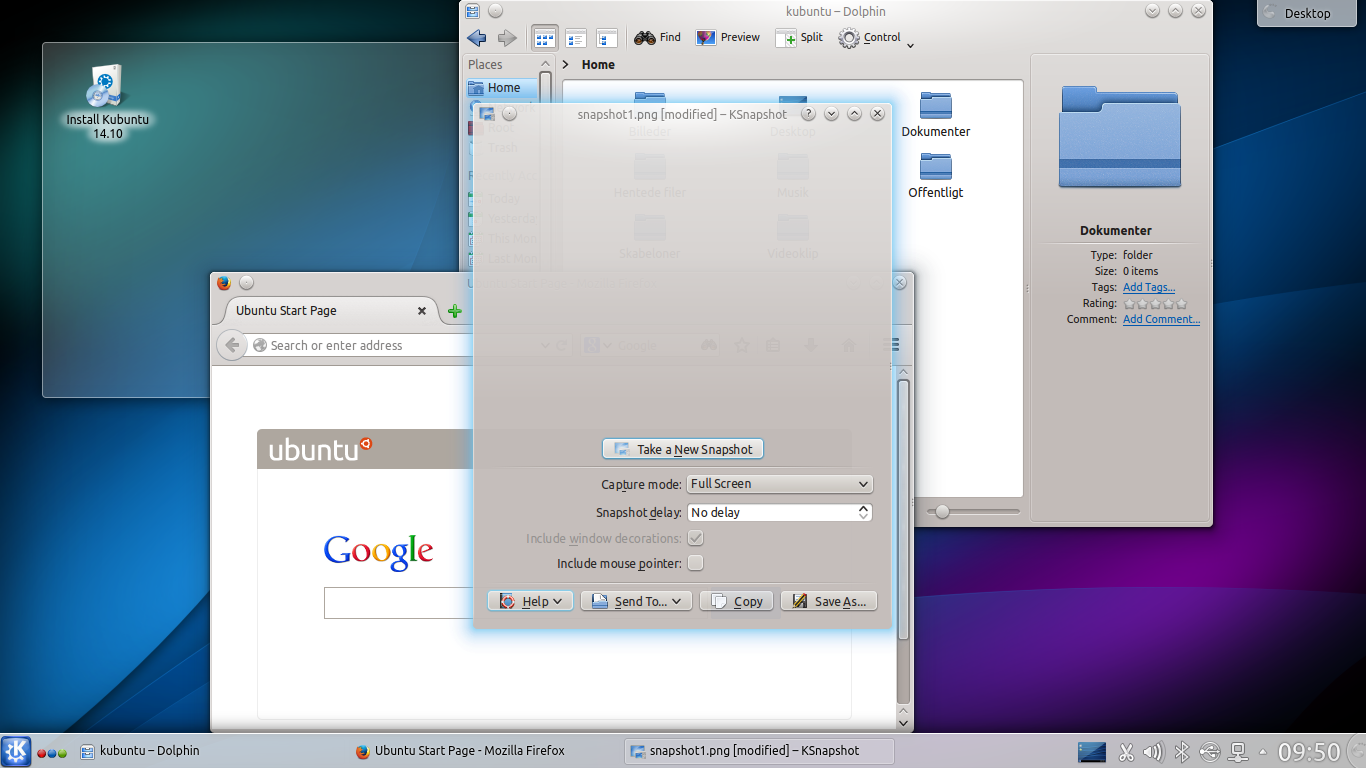The width and height of the screenshot is (1366, 768).
Task: Open the volume control tray icon
Action: click(1153, 752)
